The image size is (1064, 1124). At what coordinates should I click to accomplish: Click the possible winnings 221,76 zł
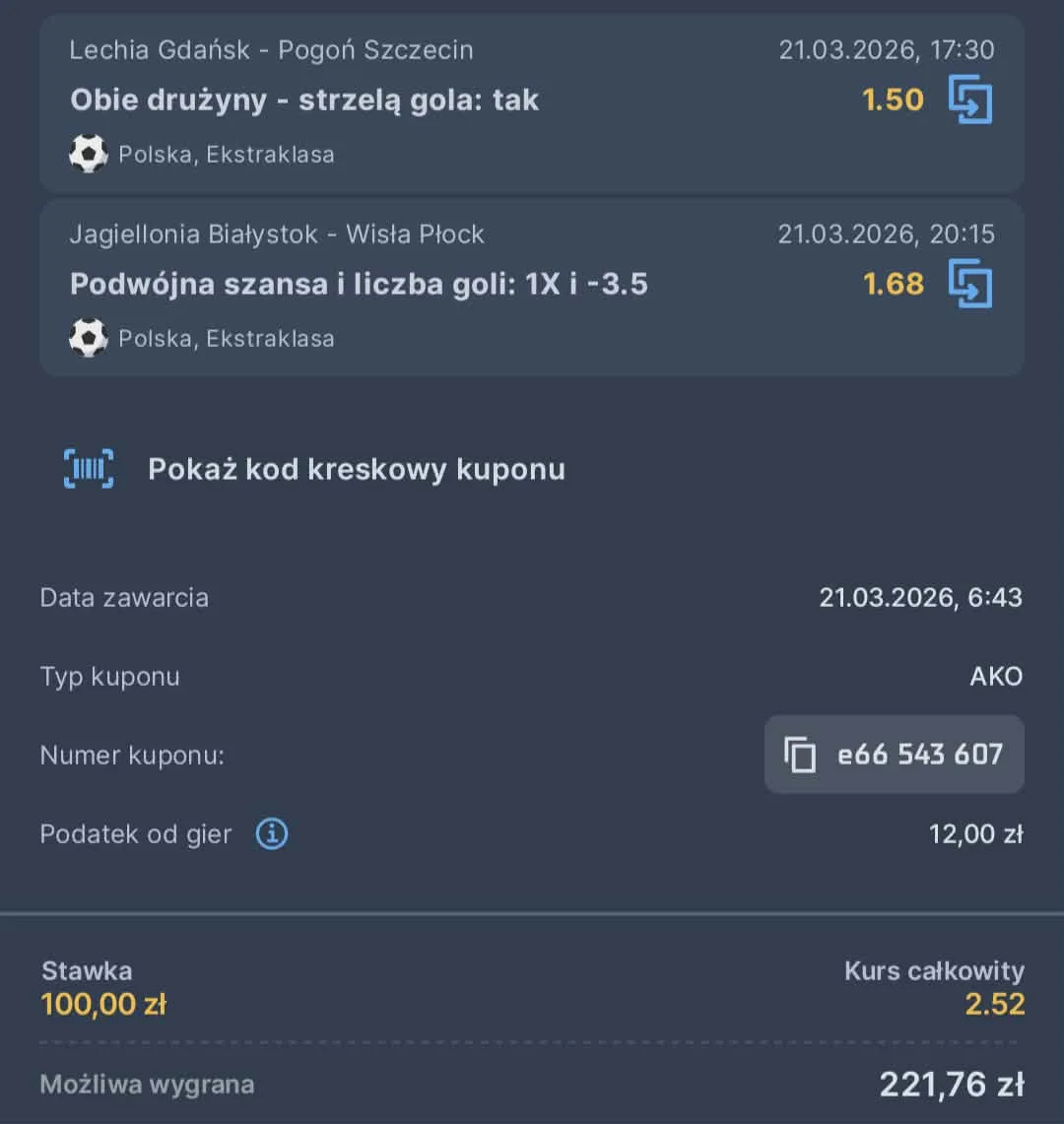pos(949,1084)
